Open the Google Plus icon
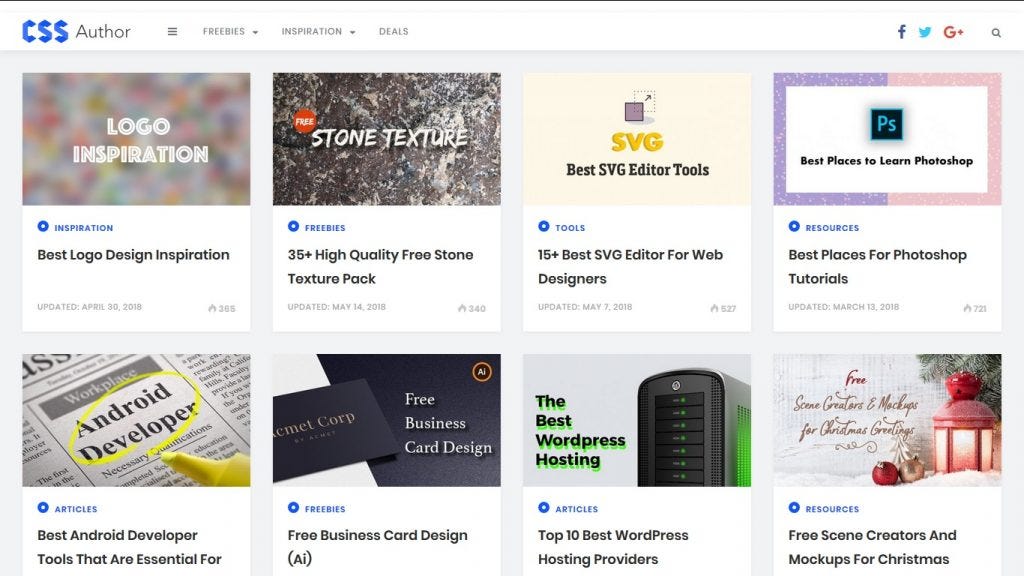This screenshot has height=576, width=1024. point(953,32)
